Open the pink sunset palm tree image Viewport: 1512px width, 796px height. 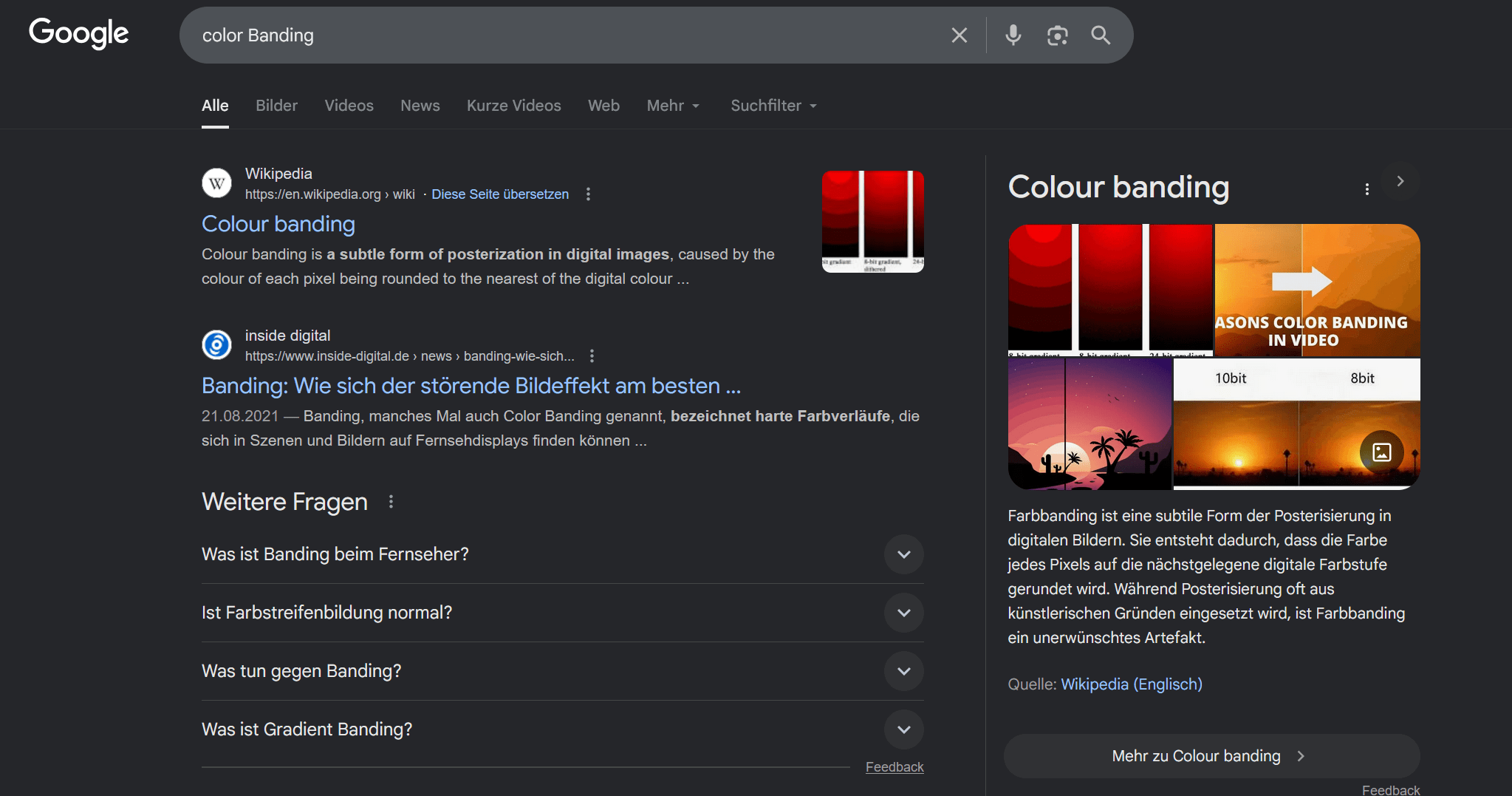point(1089,424)
